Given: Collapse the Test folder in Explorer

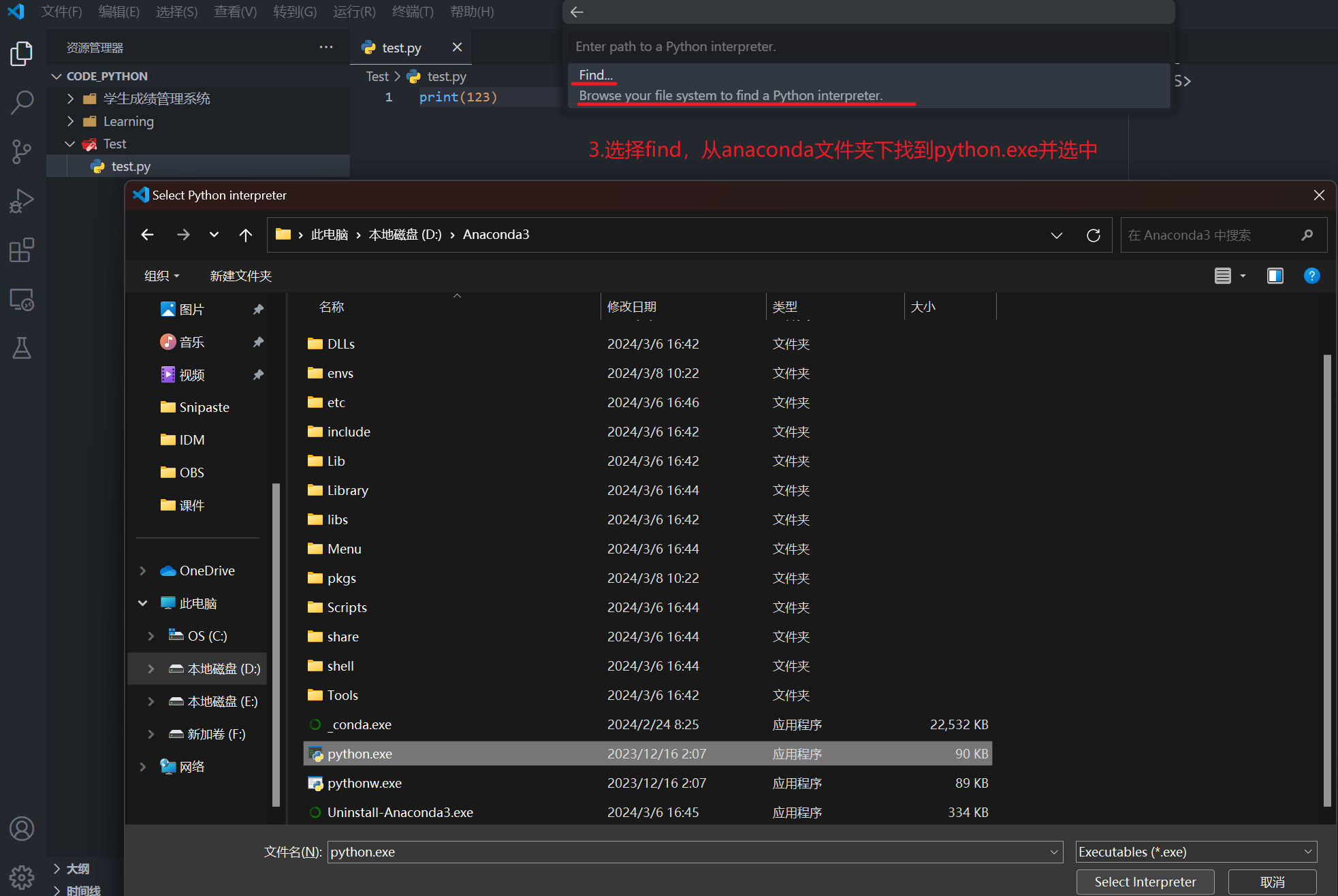Looking at the screenshot, I should 70,144.
